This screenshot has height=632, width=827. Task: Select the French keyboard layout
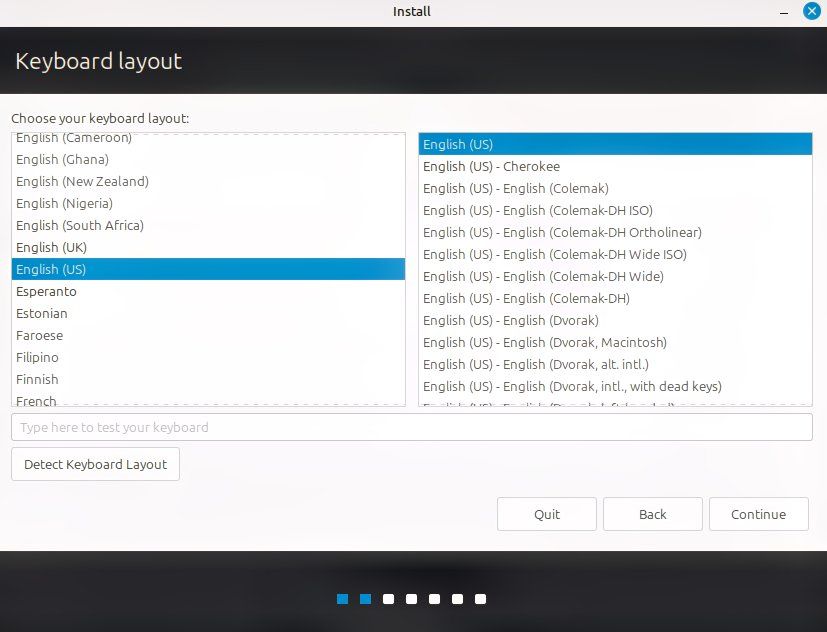36,400
